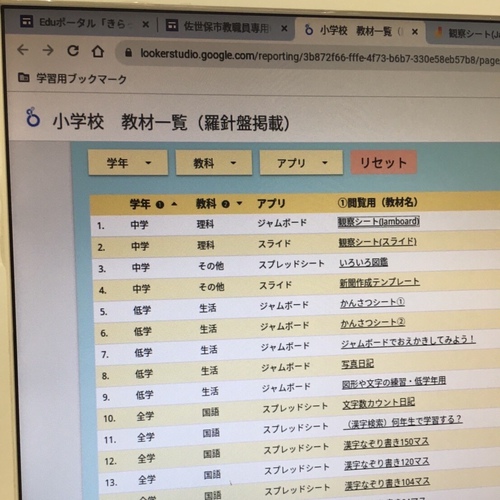500x500 pixels.
Task: Open the 新聞作成テンプレート link
Action: click(x=380, y=282)
